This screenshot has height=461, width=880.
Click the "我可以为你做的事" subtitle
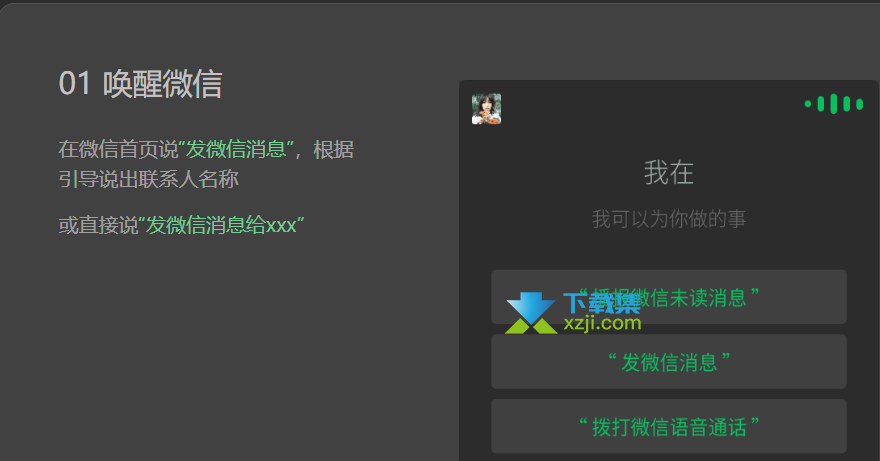668,219
